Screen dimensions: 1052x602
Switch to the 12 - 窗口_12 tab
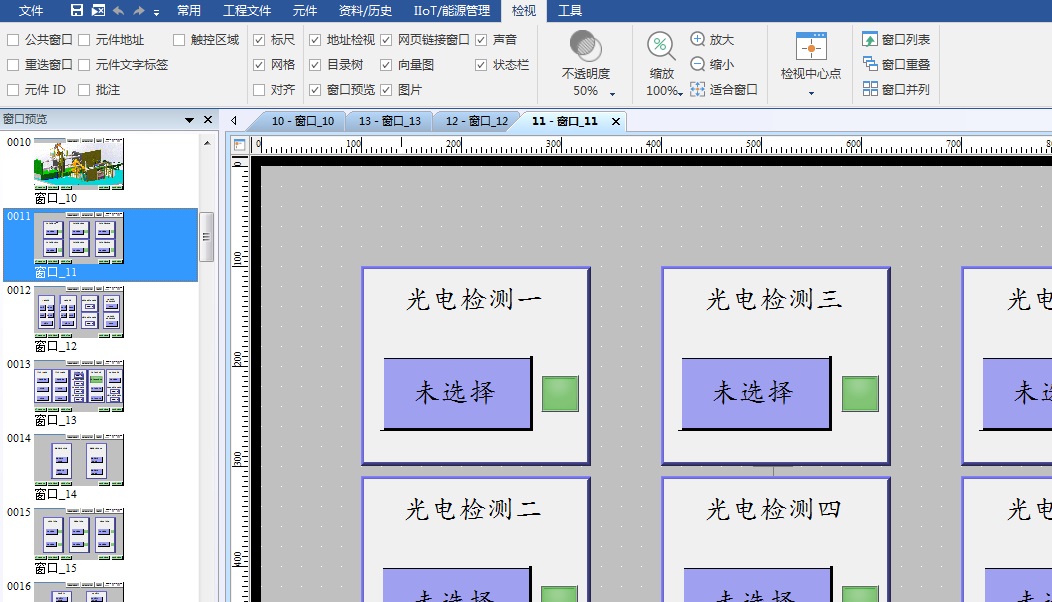click(476, 121)
